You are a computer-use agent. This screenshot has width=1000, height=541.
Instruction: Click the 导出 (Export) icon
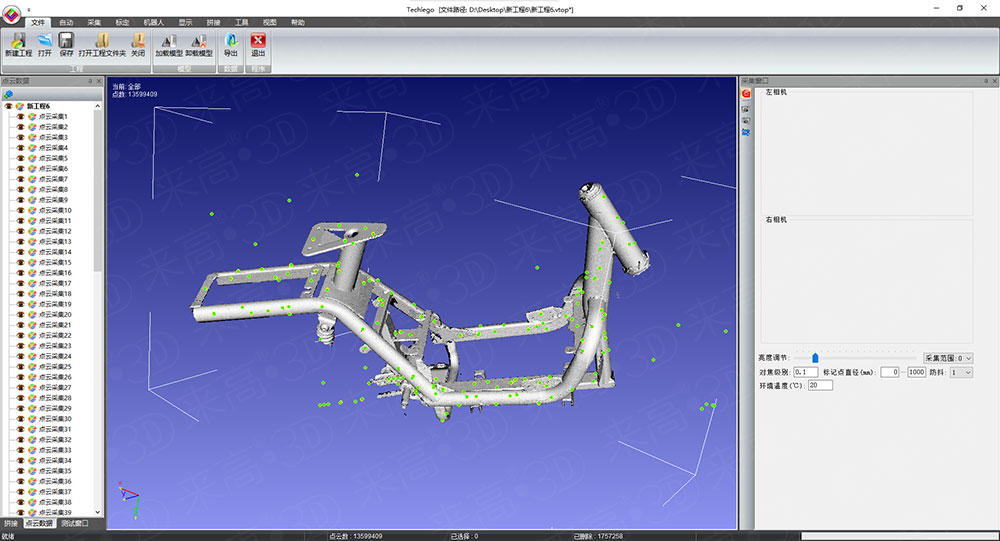231,41
